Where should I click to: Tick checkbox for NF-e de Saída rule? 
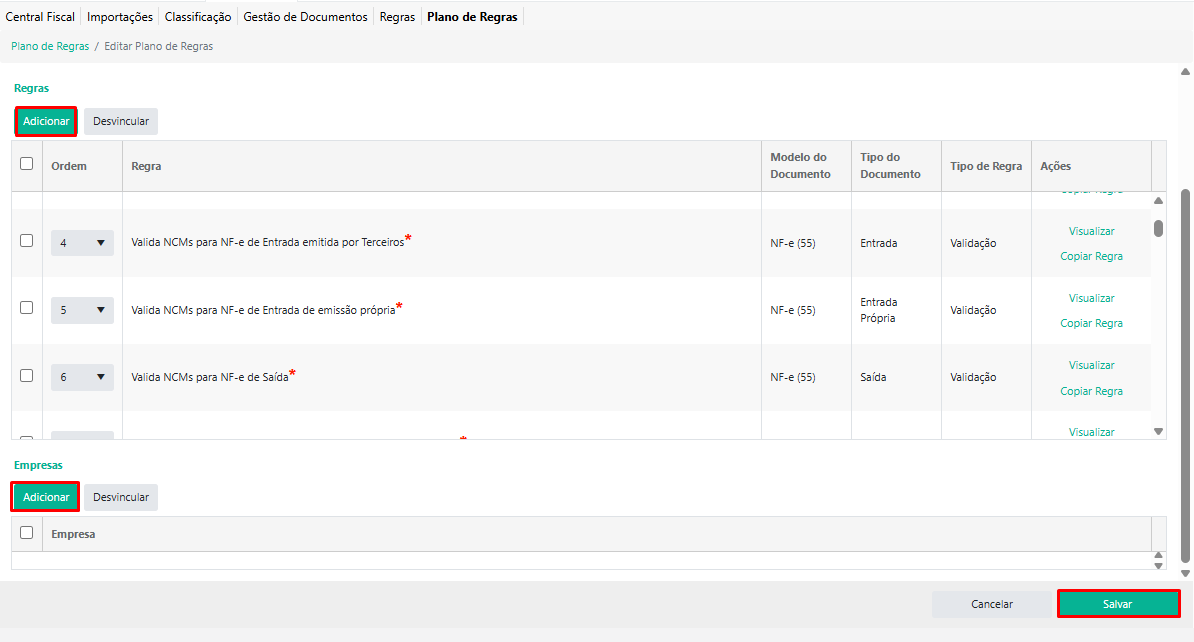[x=27, y=376]
